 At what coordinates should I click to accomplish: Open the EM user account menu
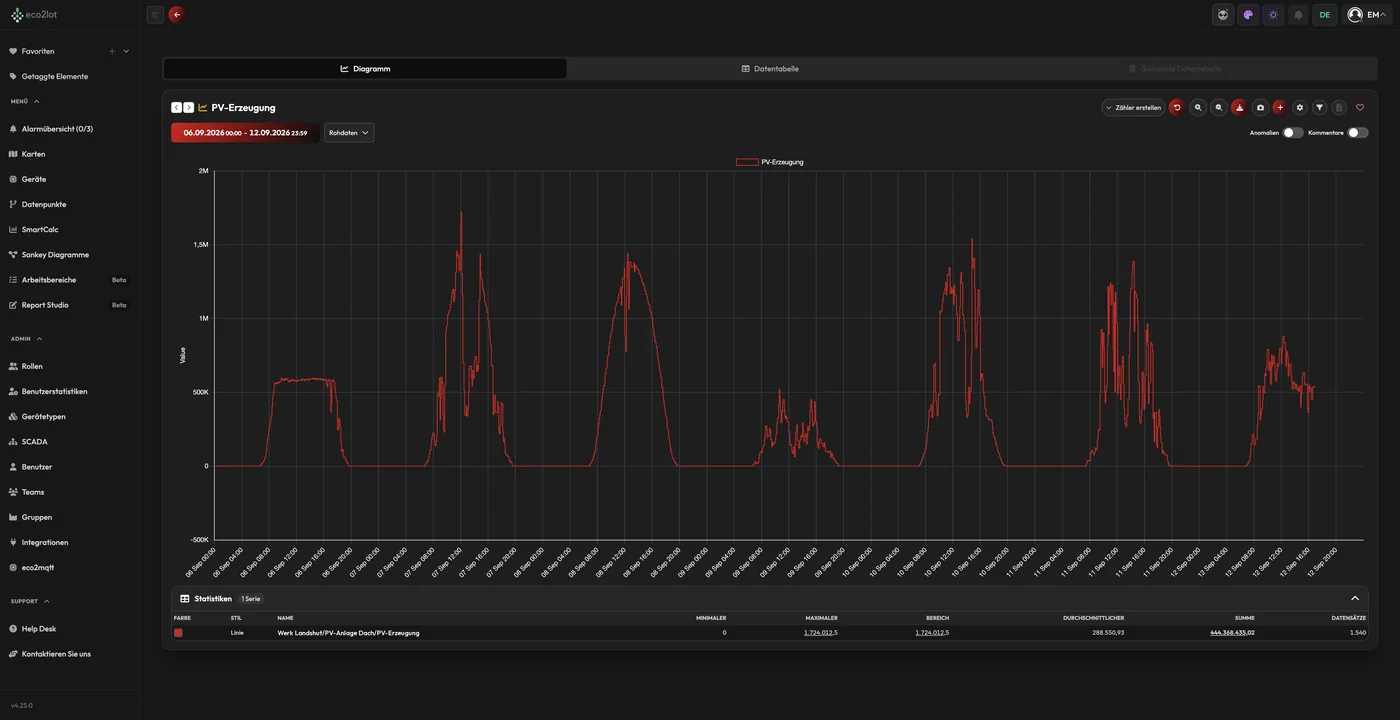coord(1368,15)
